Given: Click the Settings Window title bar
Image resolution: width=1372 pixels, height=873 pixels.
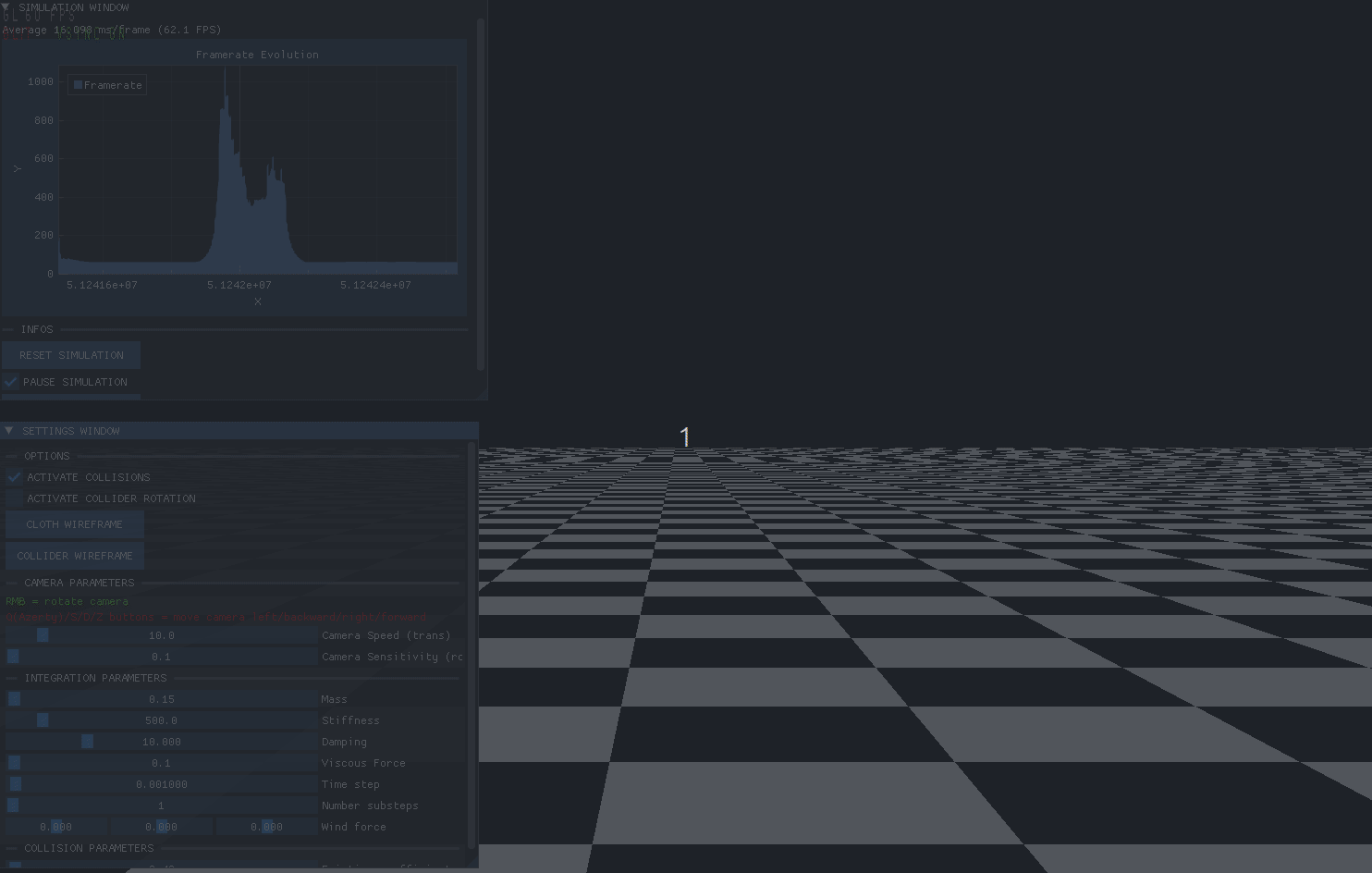Looking at the screenshot, I should pyautogui.click(x=239, y=431).
